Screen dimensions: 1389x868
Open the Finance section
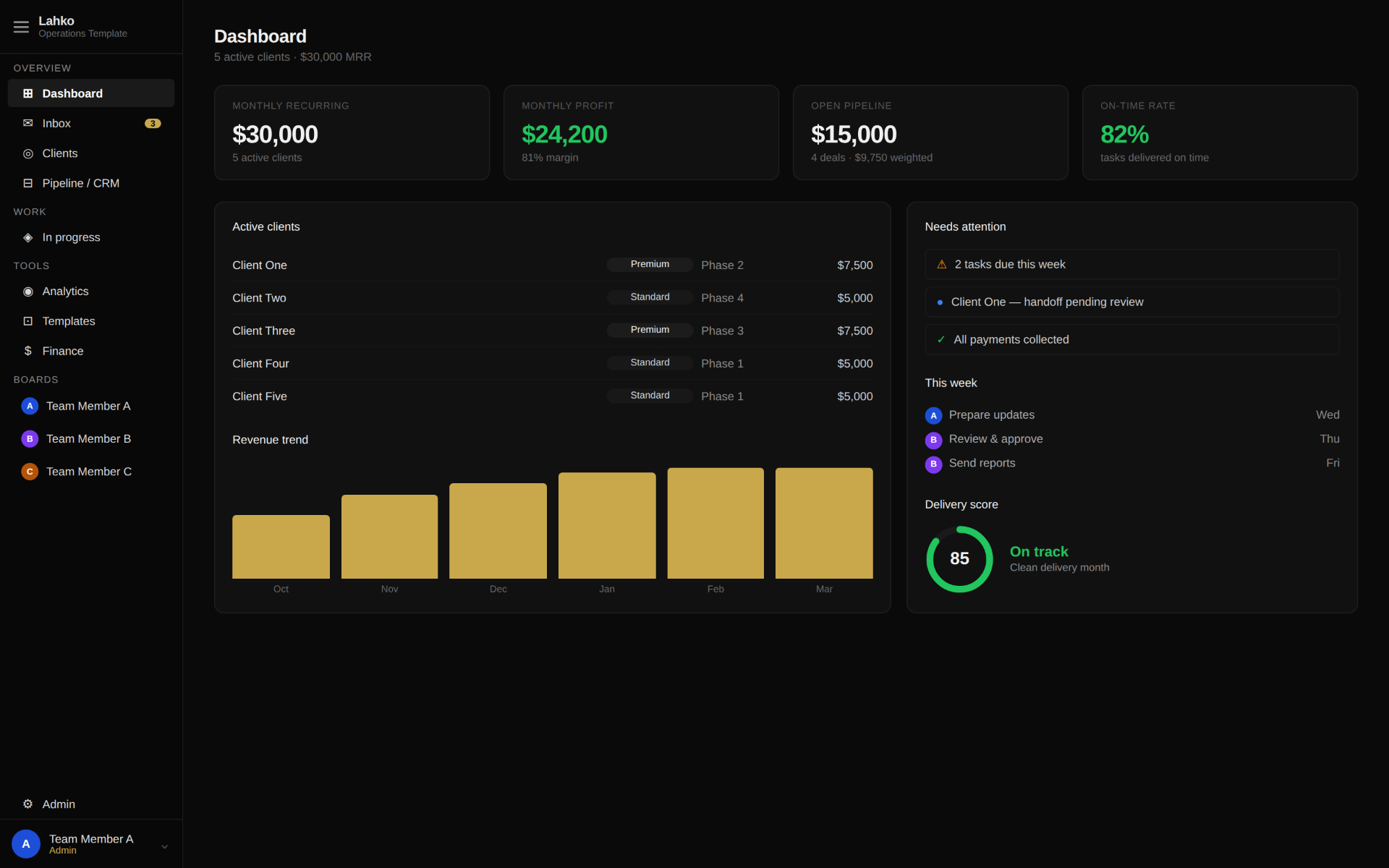[x=91, y=351]
